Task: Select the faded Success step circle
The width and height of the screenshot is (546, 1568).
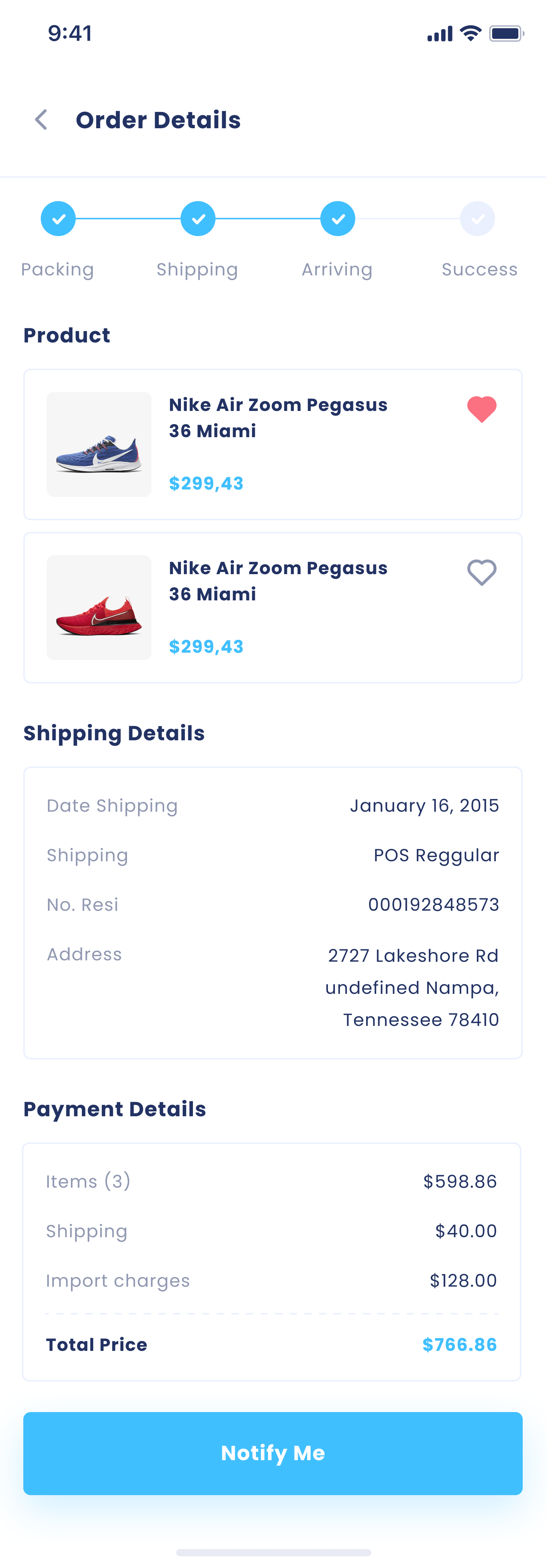Action: point(478,219)
